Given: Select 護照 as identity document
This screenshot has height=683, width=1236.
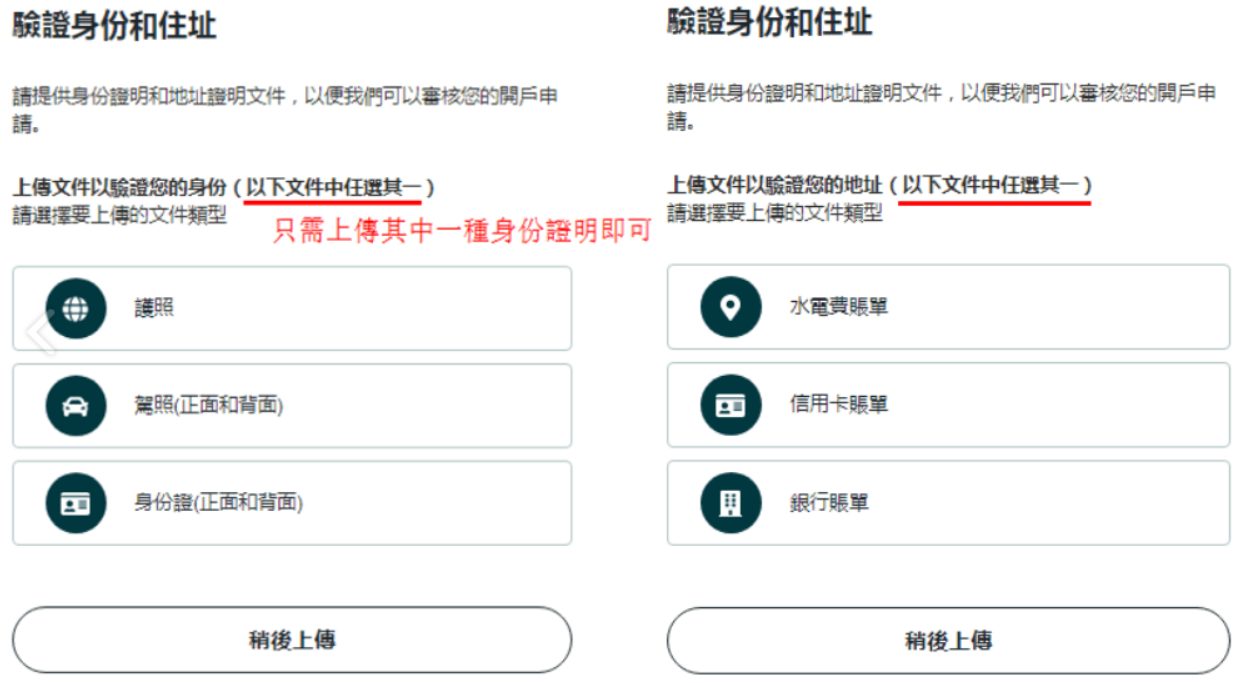Looking at the screenshot, I should [292, 308].
